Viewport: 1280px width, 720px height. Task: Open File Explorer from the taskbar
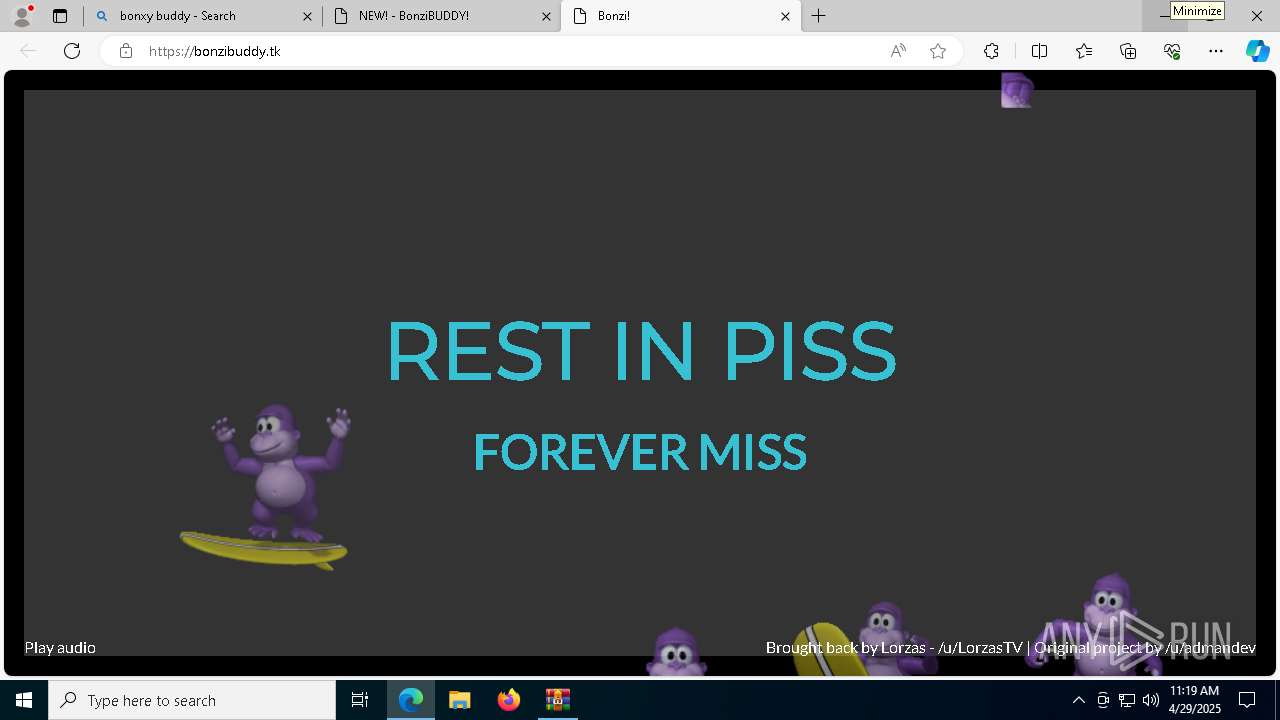click(460, 700)
